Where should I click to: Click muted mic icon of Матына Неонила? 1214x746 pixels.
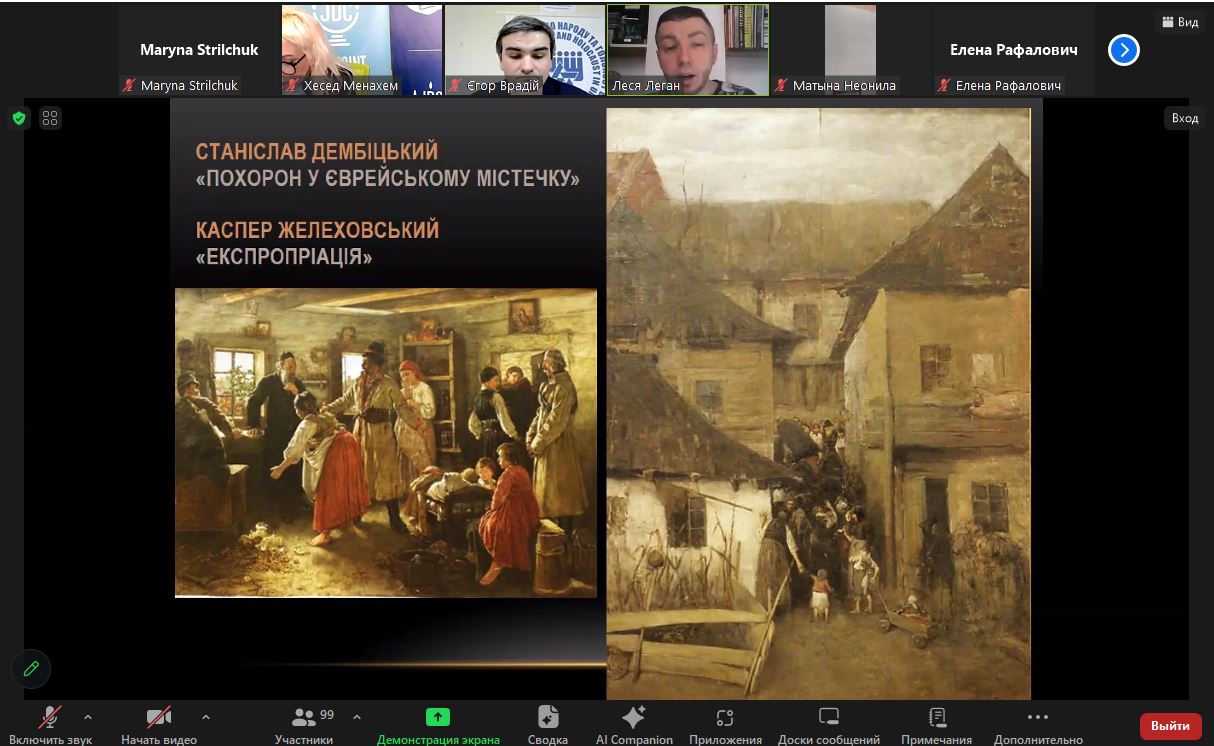coord(781,86)
